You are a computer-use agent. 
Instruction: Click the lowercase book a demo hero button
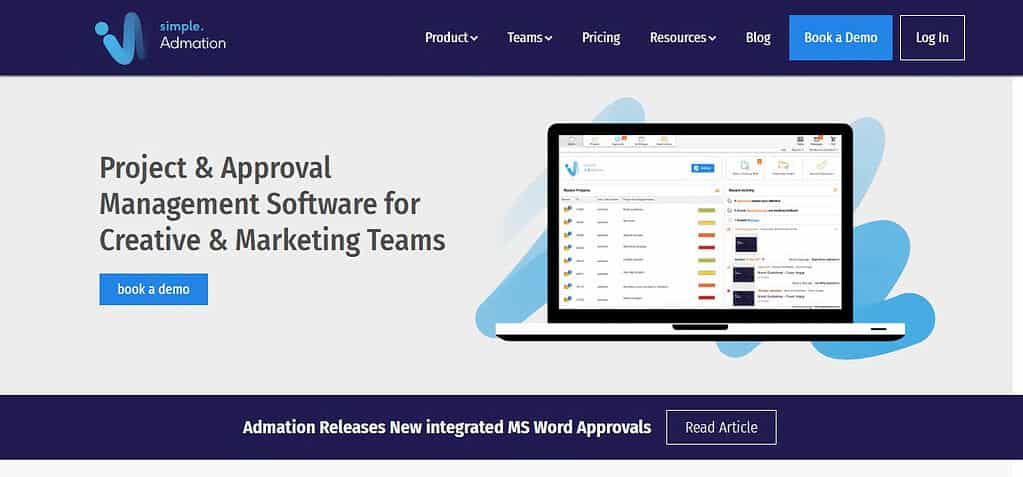(153, 289)
